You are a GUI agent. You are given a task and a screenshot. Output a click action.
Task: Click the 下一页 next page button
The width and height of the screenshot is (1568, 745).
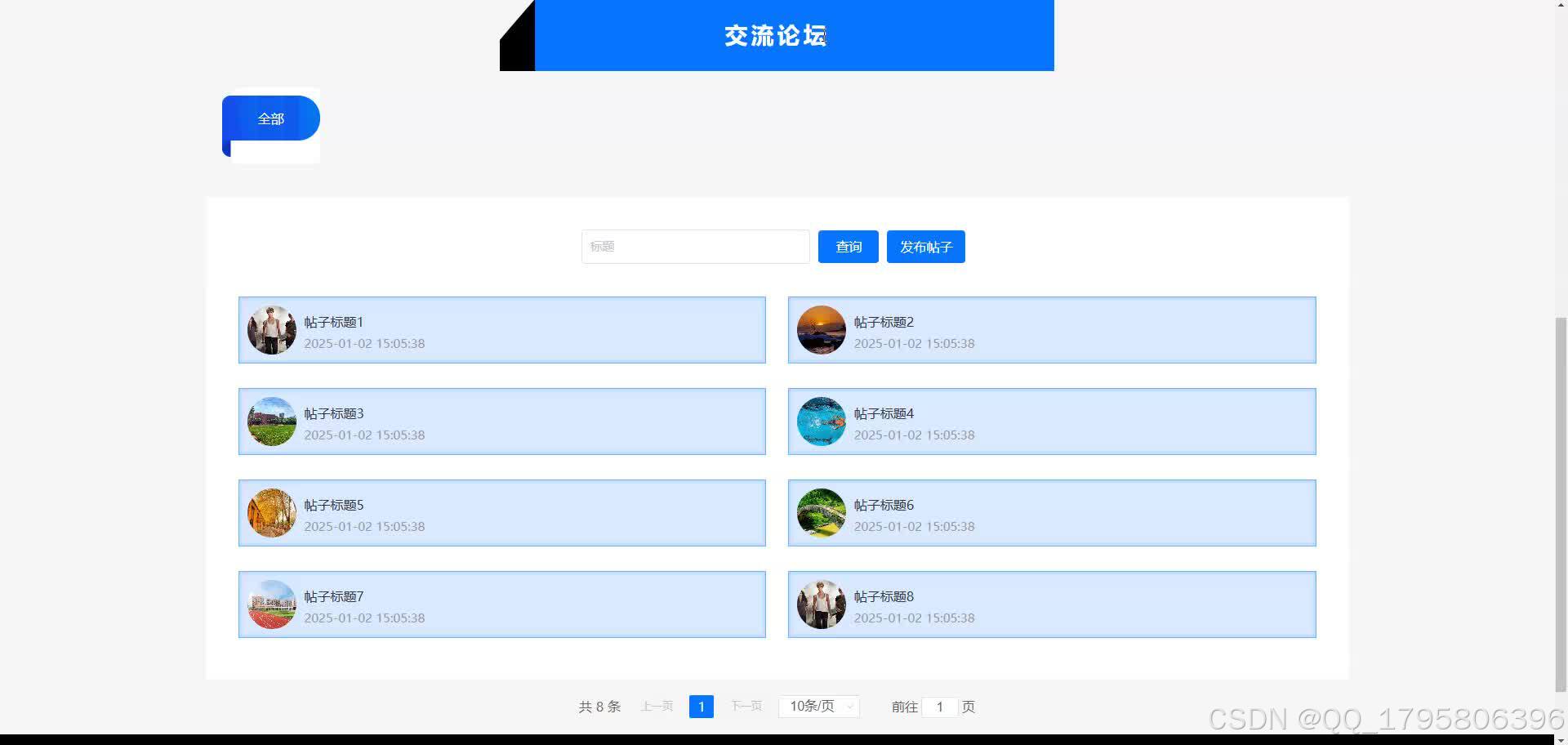tap(746, 707)
